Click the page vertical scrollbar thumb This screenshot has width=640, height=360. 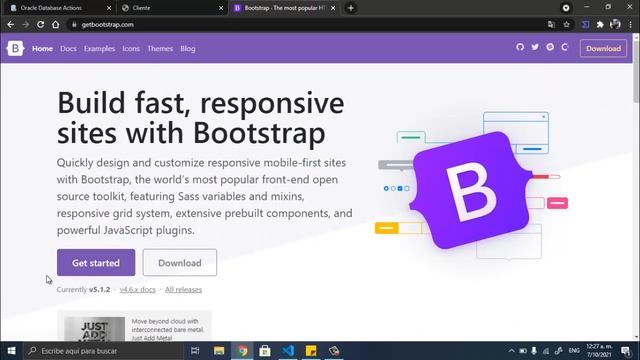[x=636, y=71]
